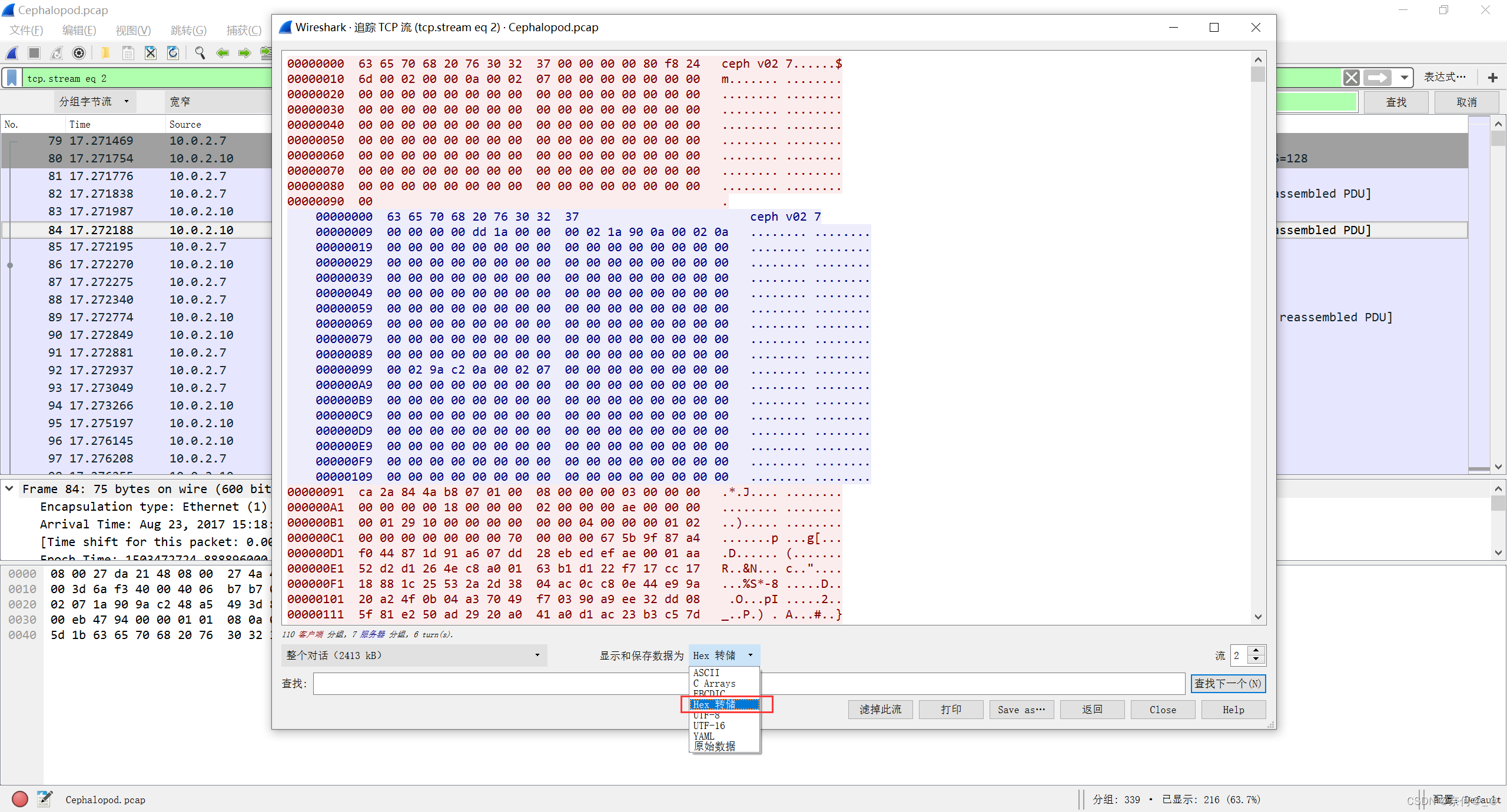The width and height of the screenshot is (1507, 812).
Task: Click the Save as… button
Action: [x=1021, y=710]
